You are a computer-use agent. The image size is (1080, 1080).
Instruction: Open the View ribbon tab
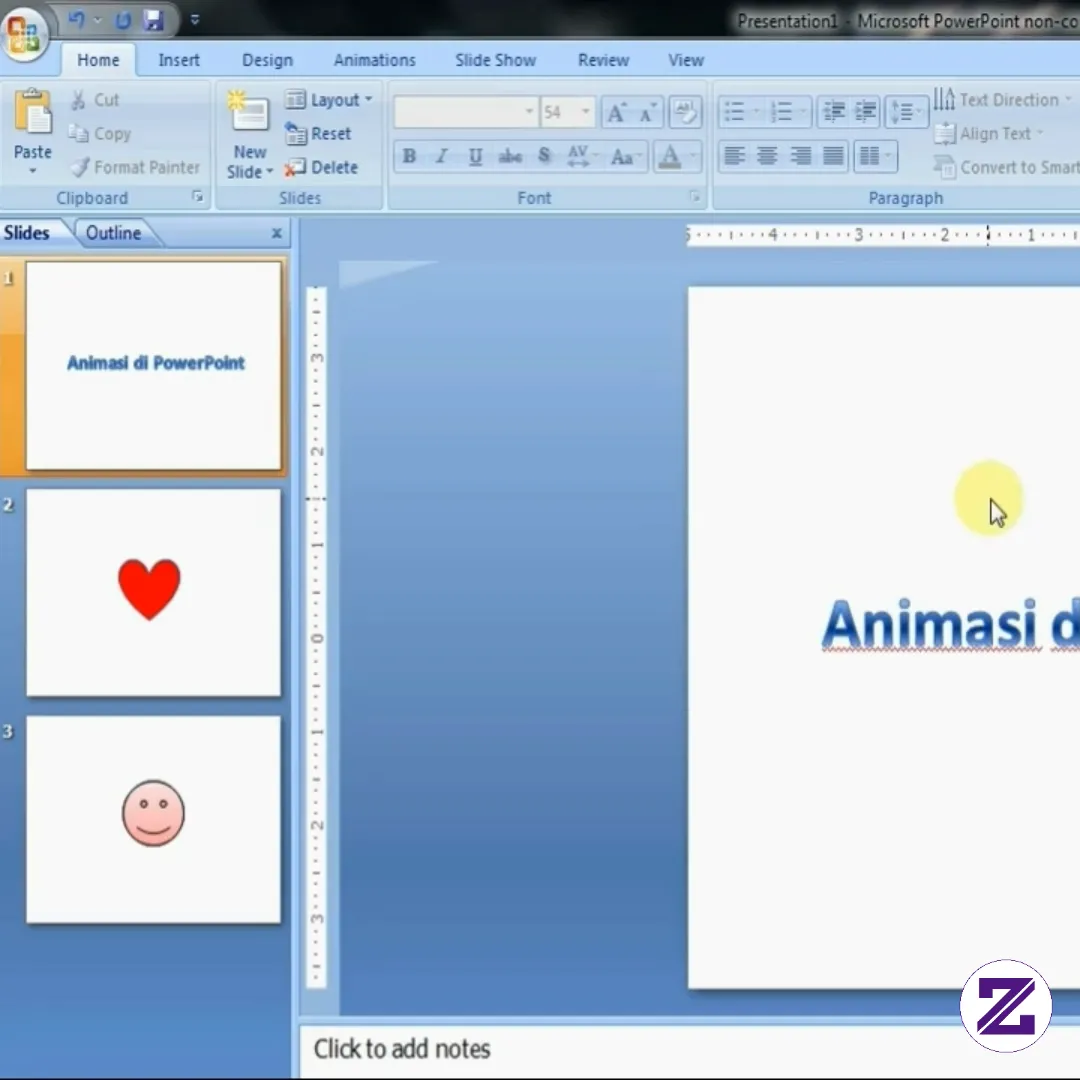[686, 60]
